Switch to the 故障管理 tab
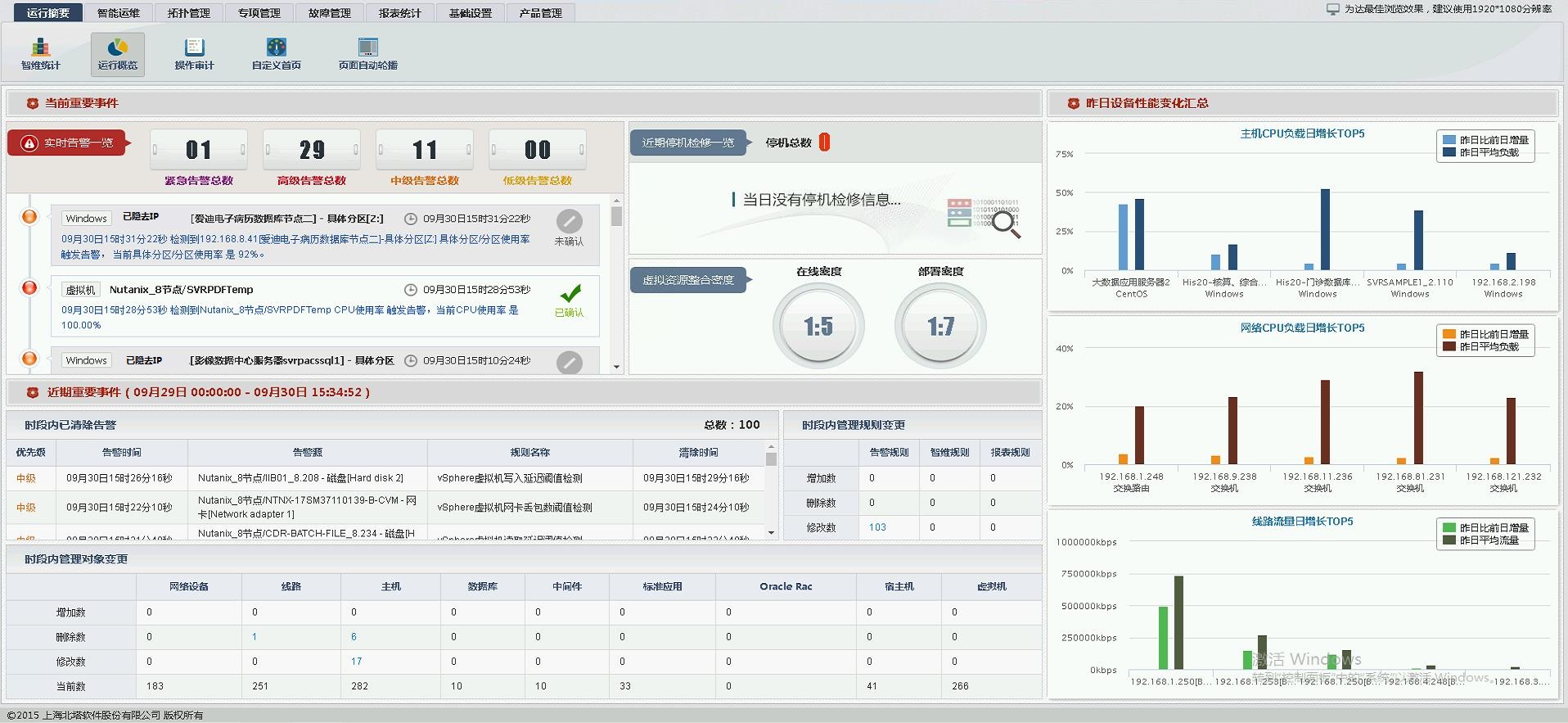1568x723 pixels. click(x=329, y=13)
